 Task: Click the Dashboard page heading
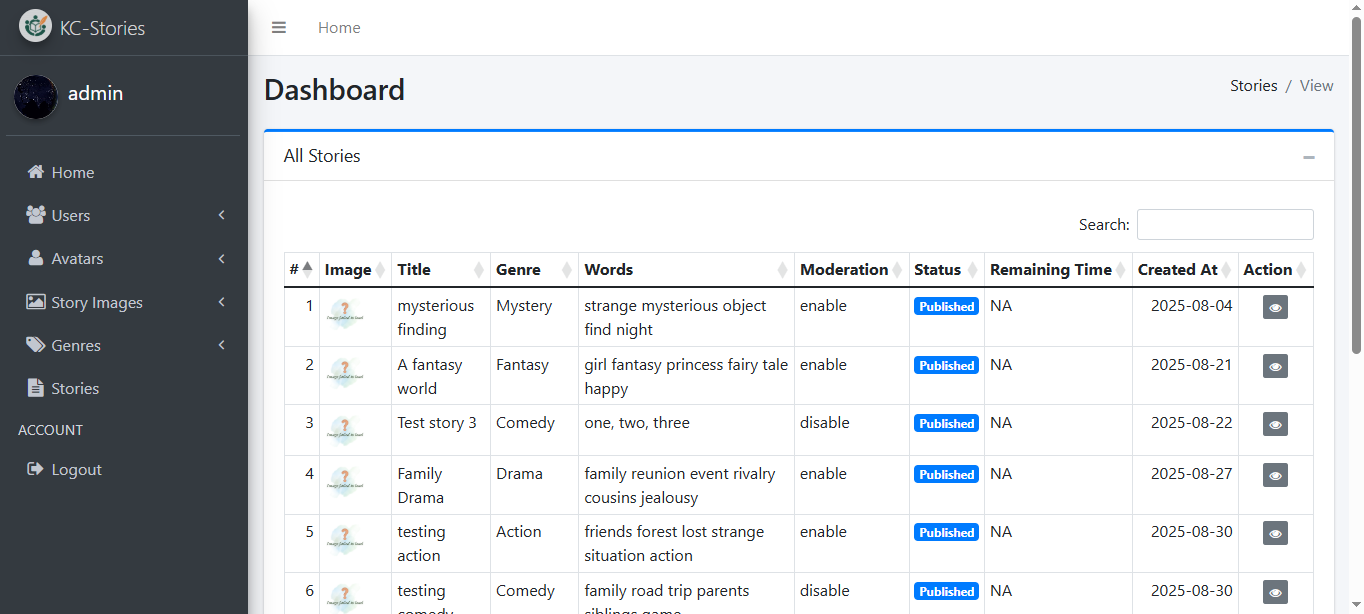tap(334, 90)
